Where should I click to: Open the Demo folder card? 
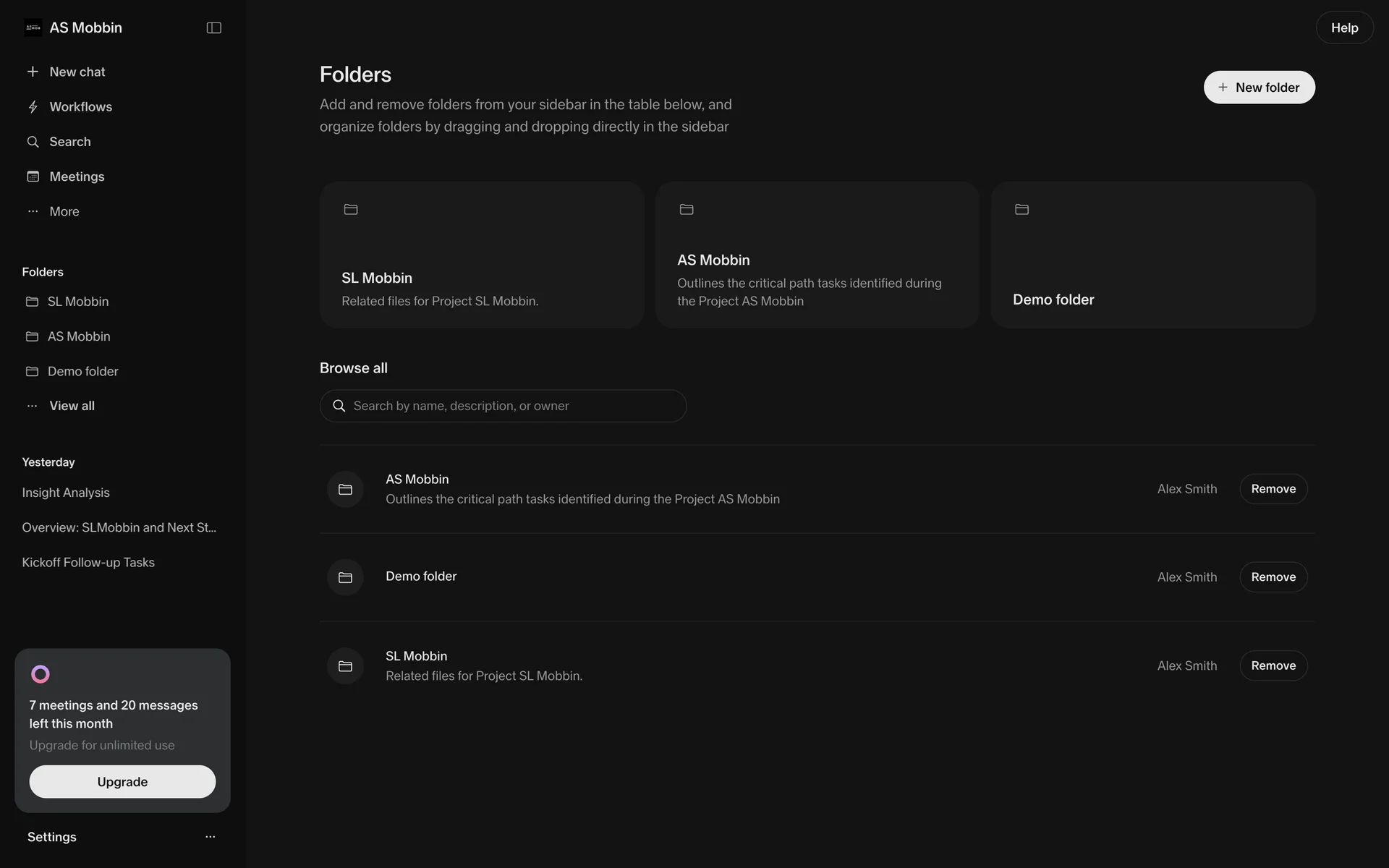(x=1152, y=255)
